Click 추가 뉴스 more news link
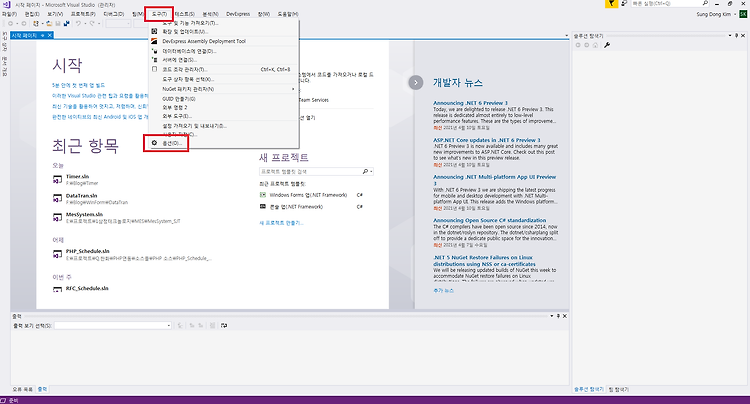 click(443, 291)
